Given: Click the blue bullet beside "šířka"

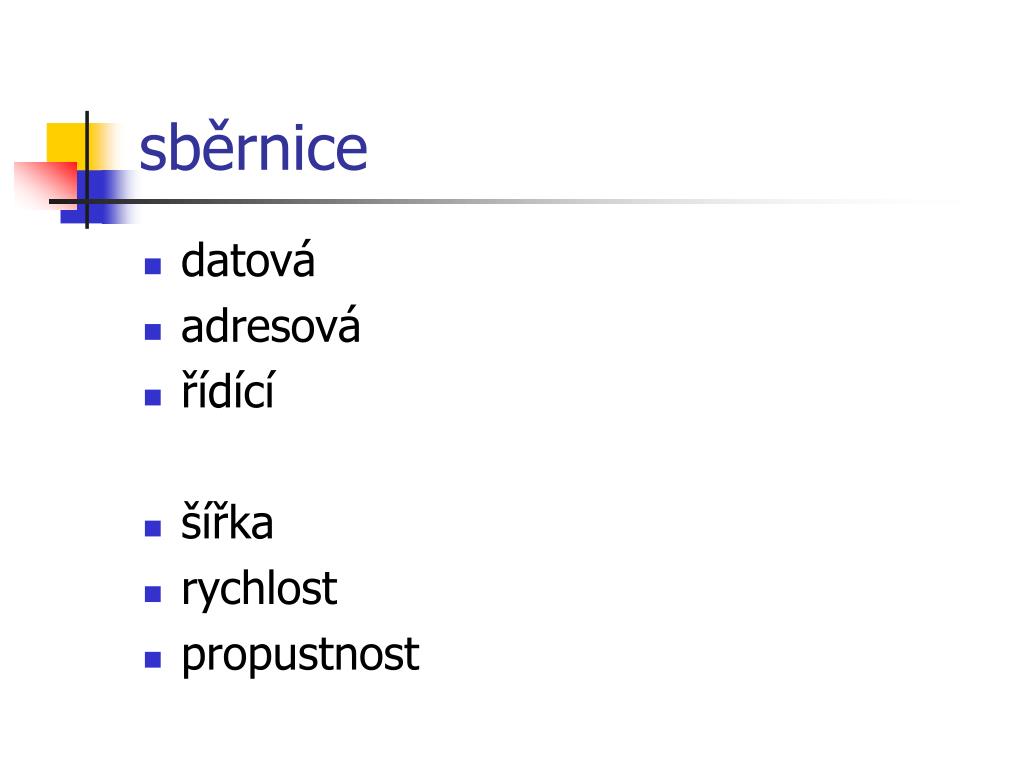Looking at the screenshot, I should pos(153,528).
